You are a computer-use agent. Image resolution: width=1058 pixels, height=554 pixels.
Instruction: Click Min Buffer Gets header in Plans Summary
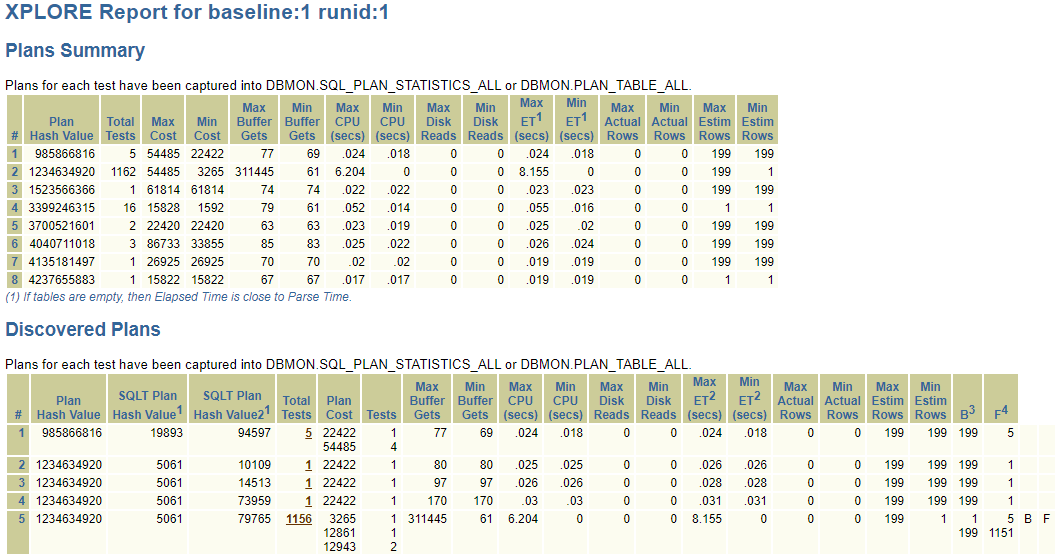302,121
